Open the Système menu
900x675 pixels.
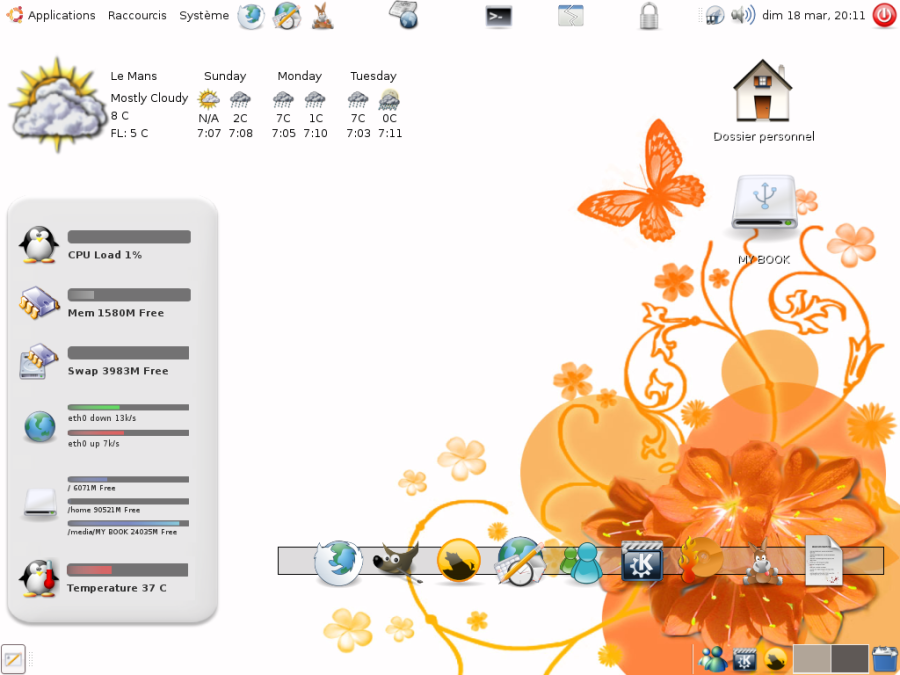[204, 15]
